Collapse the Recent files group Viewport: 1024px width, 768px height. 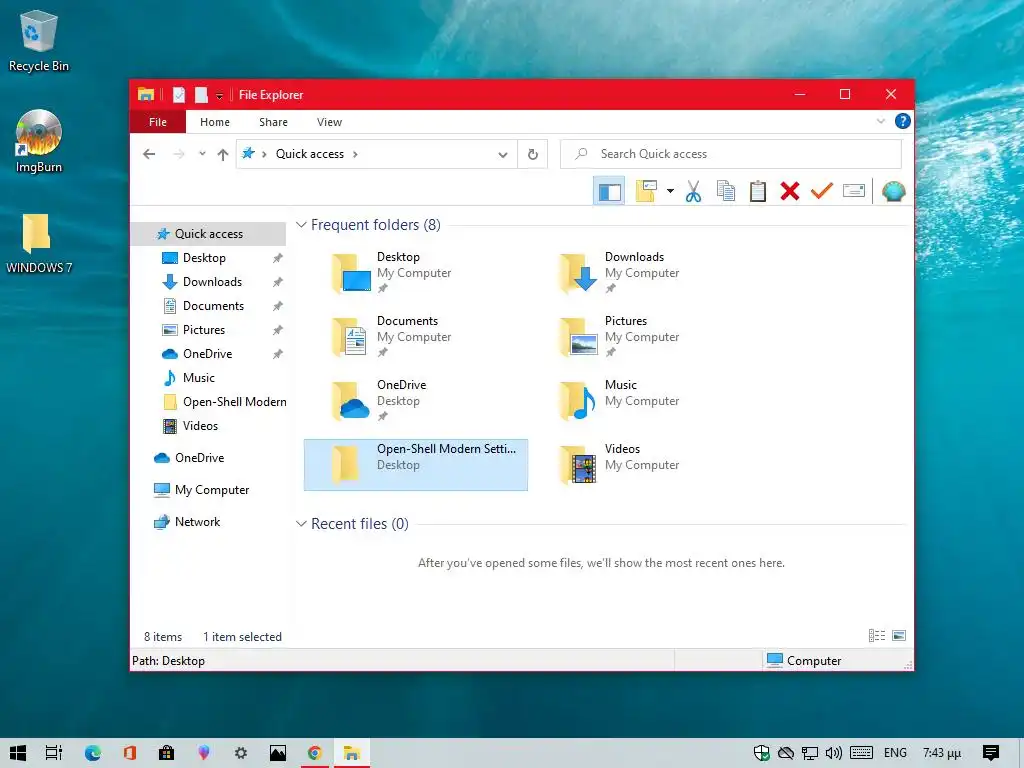[301, 524]
